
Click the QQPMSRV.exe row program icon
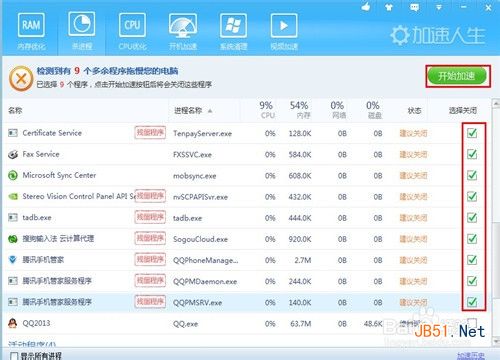click(13, 302)
